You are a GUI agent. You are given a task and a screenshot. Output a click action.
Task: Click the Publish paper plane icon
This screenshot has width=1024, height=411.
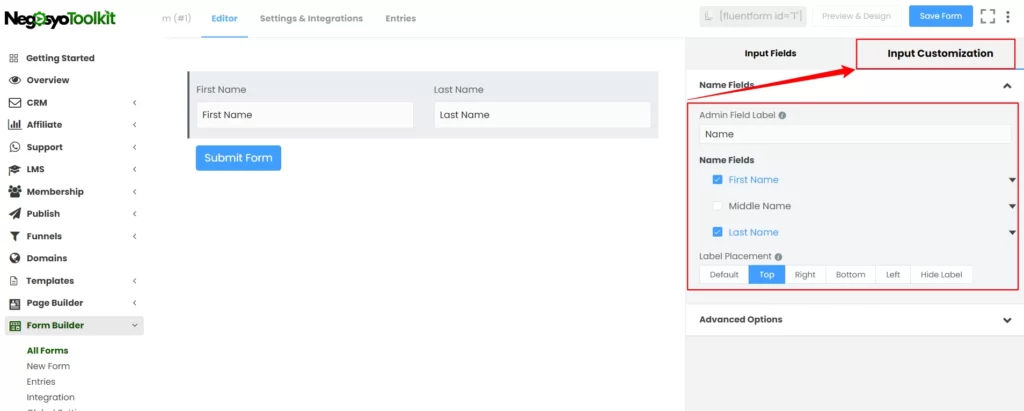(x=14, y=214)
